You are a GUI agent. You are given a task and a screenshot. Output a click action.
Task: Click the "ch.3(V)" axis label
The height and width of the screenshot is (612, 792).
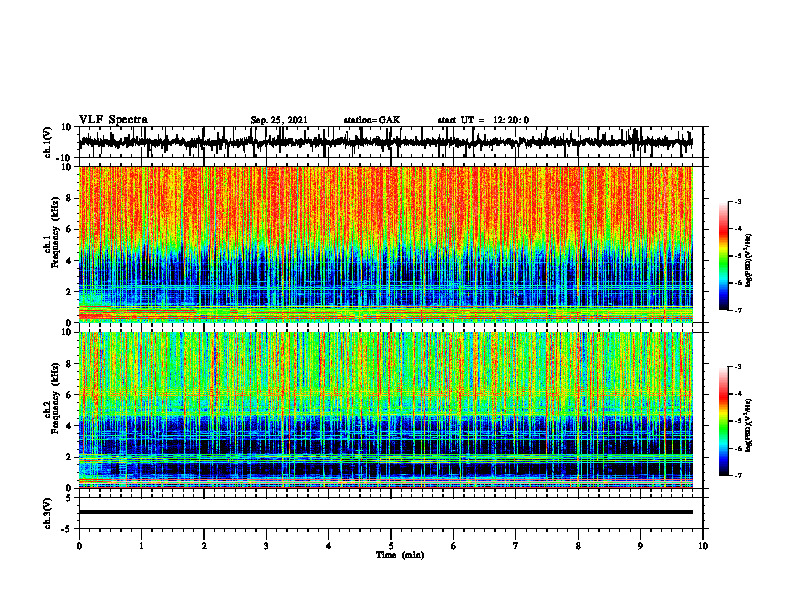47,513
